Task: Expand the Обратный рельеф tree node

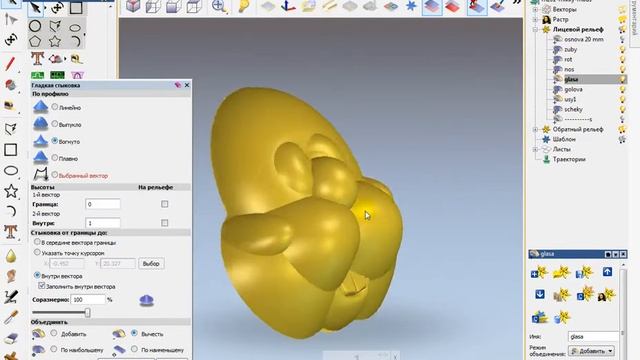Action: [x=535, y=129]
